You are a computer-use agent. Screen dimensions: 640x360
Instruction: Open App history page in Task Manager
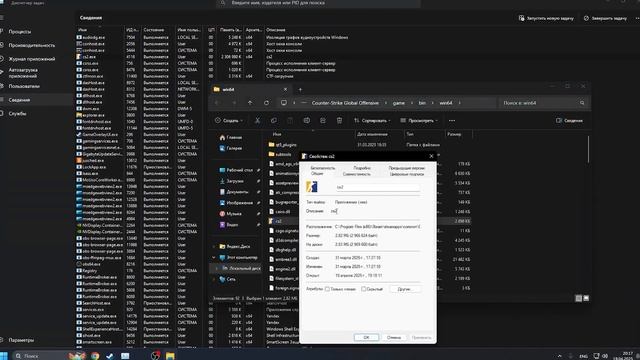click(x=32, y=59)
